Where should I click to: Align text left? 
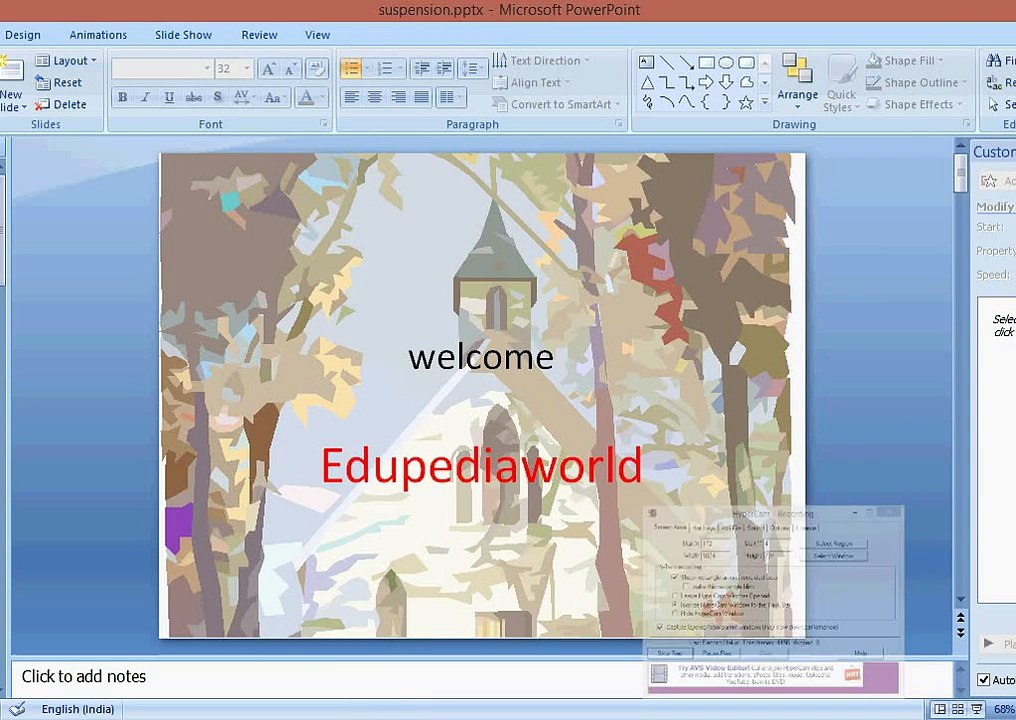pyautogui.click(x=351, y=97)
